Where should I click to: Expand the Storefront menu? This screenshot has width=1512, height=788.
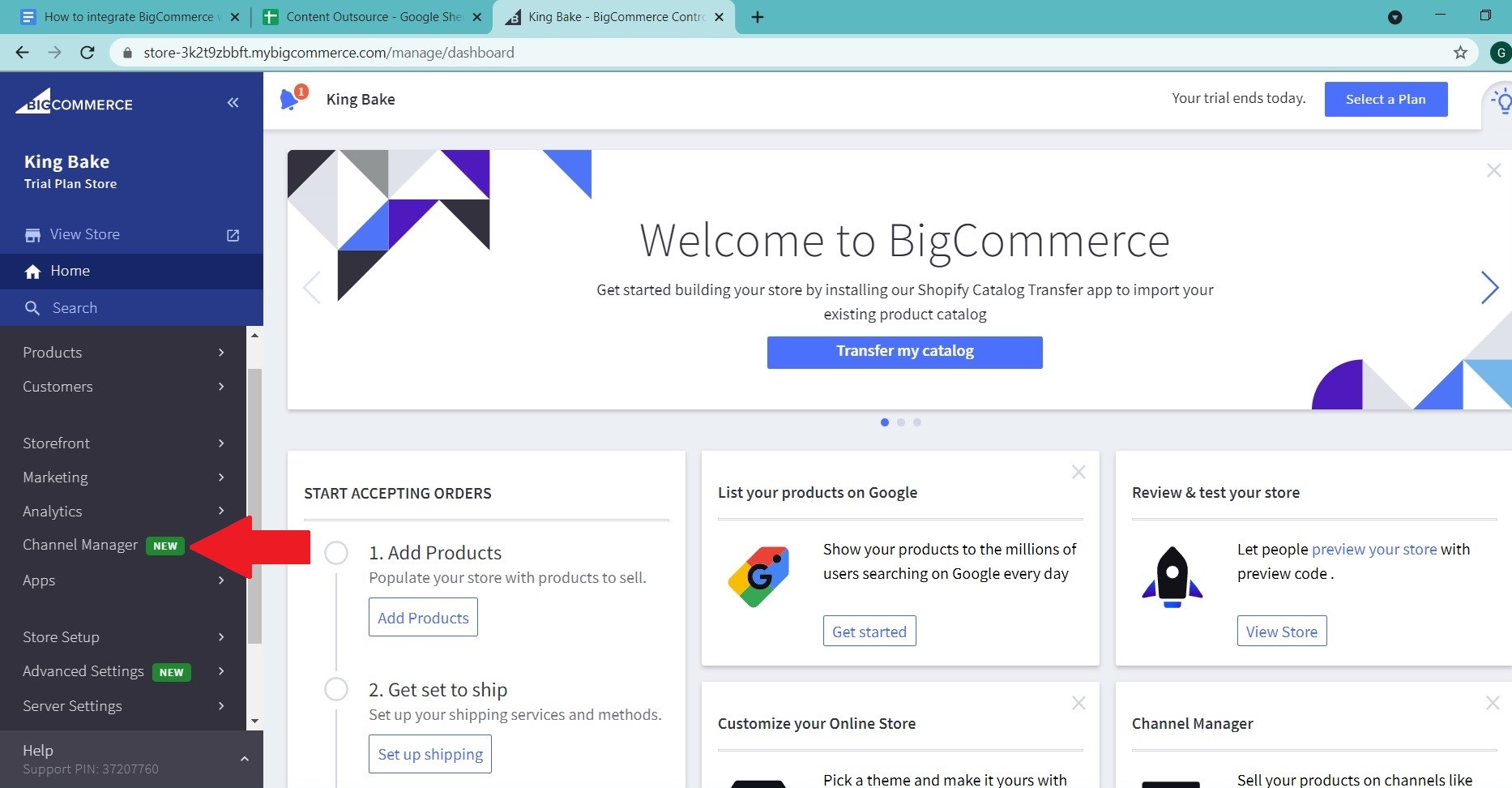(123, 443)
